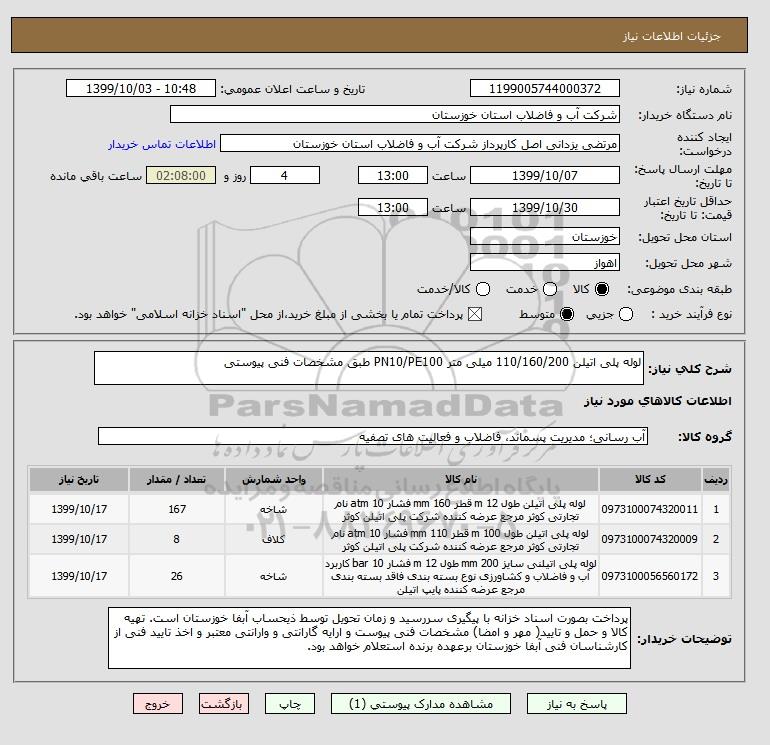Toggle the اسناد خزانه اسلامی payment checkbox
This screenshot has height=745, width=770.
coord(475,314)
